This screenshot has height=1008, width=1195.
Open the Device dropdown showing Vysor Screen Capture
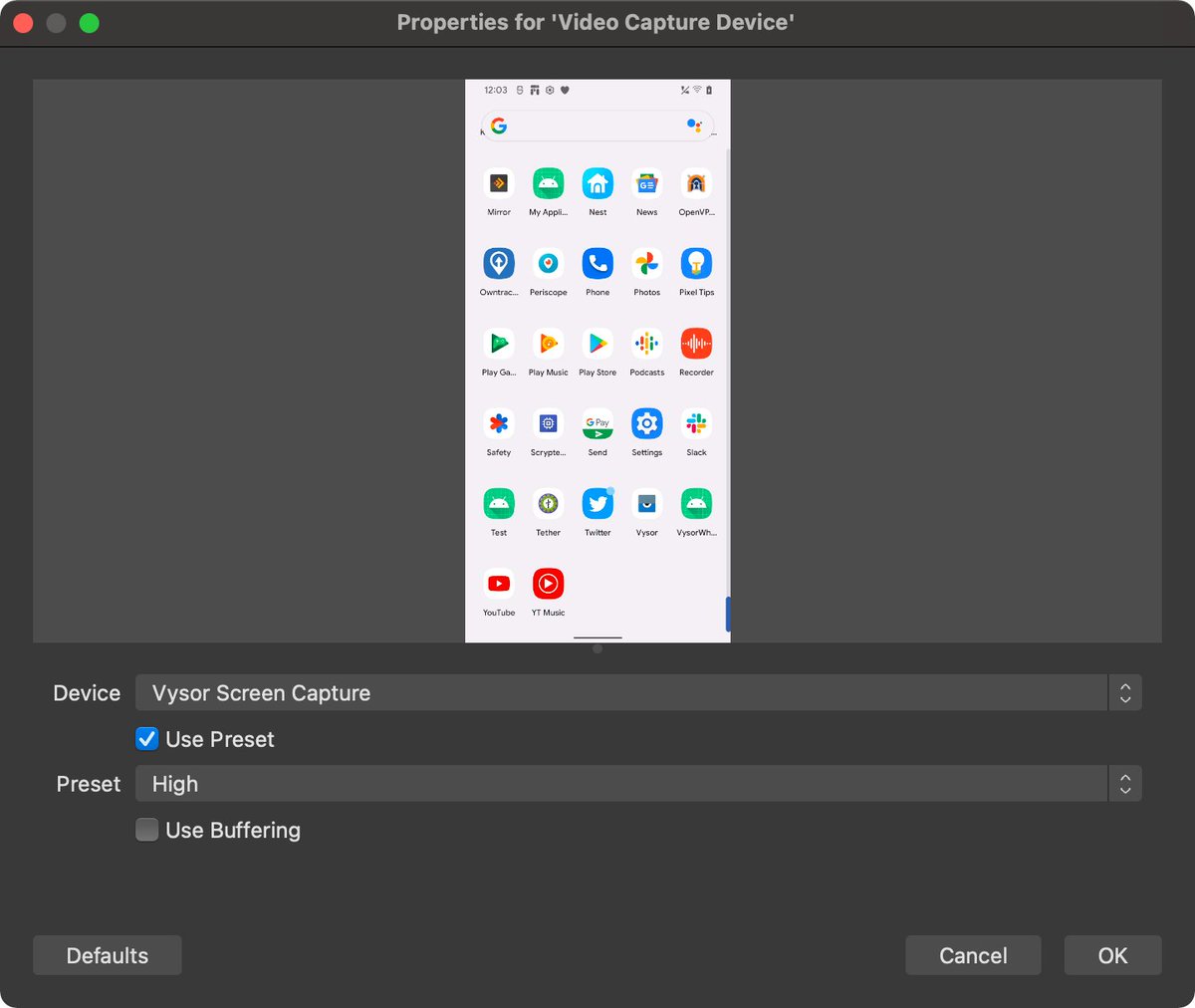click(638, 692)
